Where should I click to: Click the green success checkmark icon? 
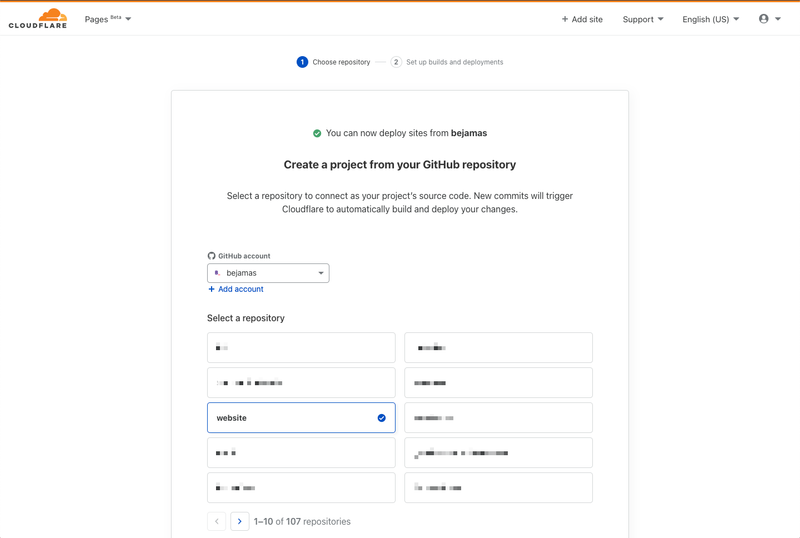pos(317,133)
